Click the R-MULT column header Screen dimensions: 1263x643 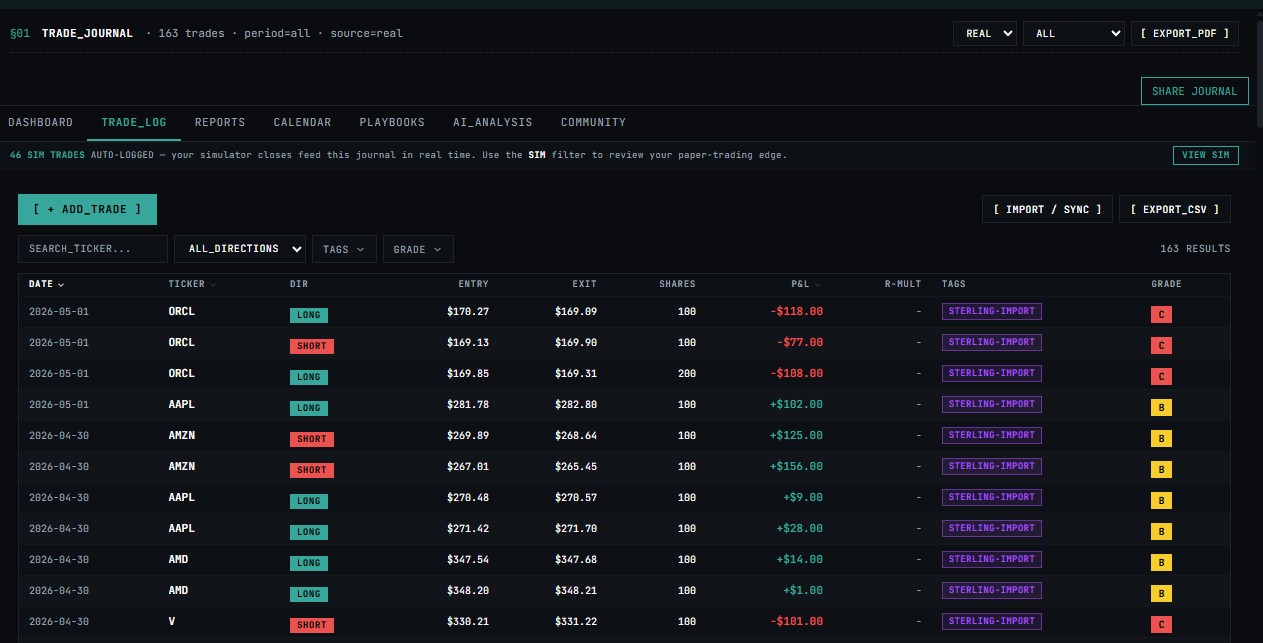[903, 284]
